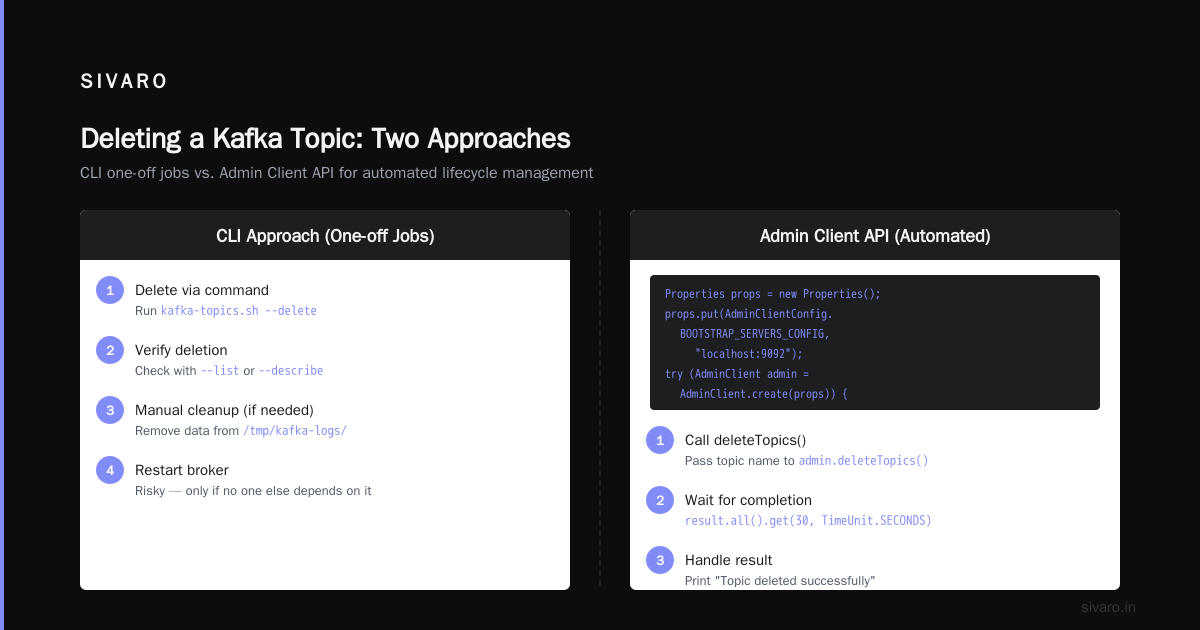Screen dimensions: 1200x630
Task: Click the "Manual cleanup (if needed)" step title
Action: point(224,410)
